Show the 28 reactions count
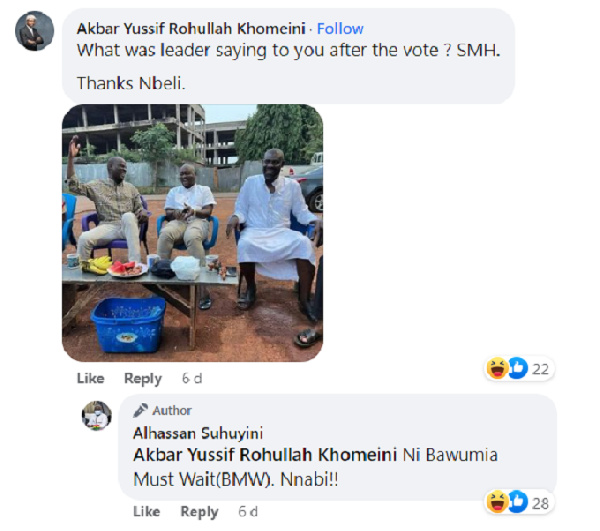This screenshot has width=600, height=531. tap(540, 503)
